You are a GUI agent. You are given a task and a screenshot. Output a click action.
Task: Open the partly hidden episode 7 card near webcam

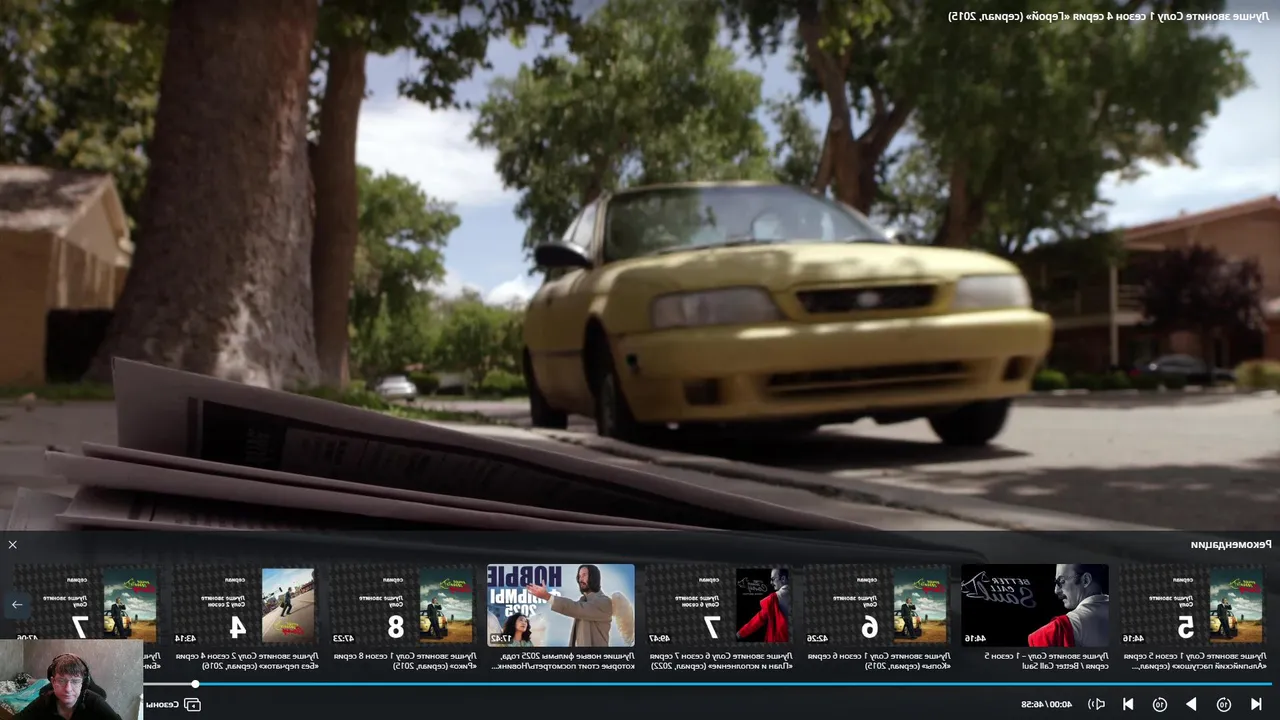87,603
